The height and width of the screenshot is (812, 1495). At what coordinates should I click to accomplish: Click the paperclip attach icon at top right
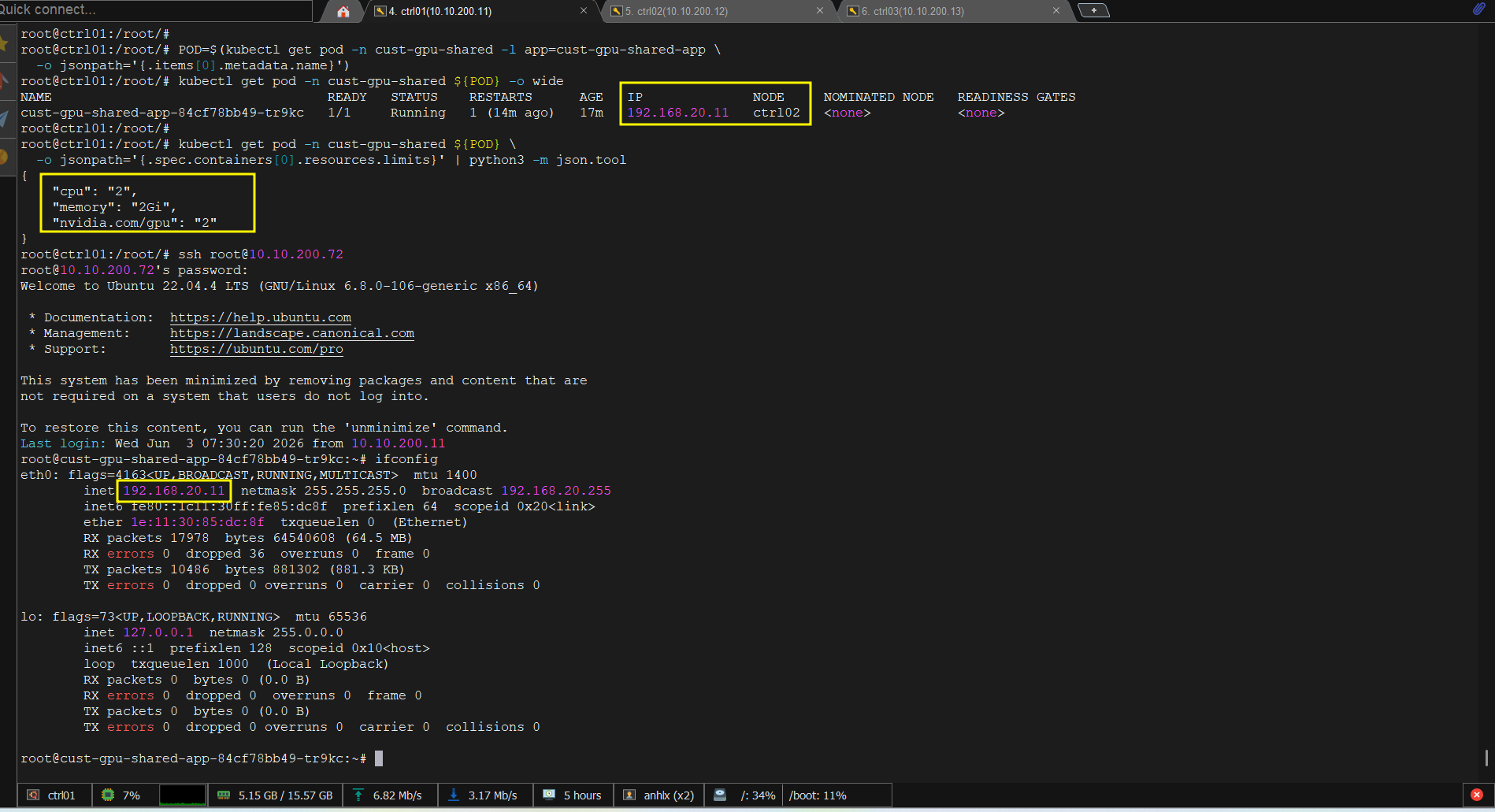tap(1478, 9)
